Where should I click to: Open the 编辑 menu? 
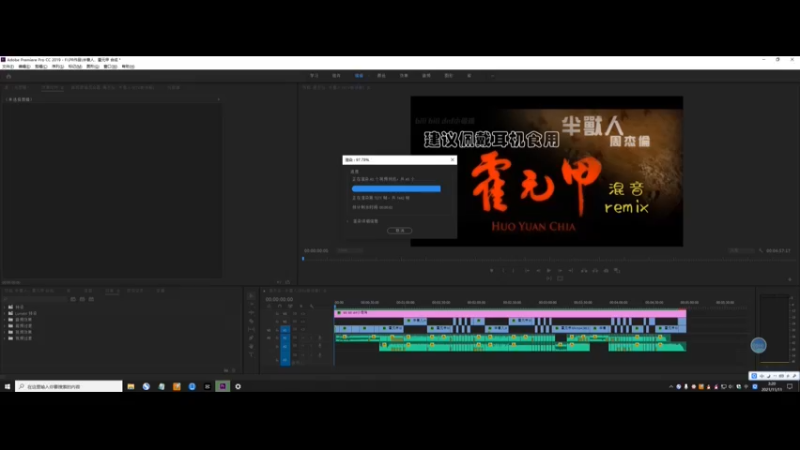click(24, 66)
